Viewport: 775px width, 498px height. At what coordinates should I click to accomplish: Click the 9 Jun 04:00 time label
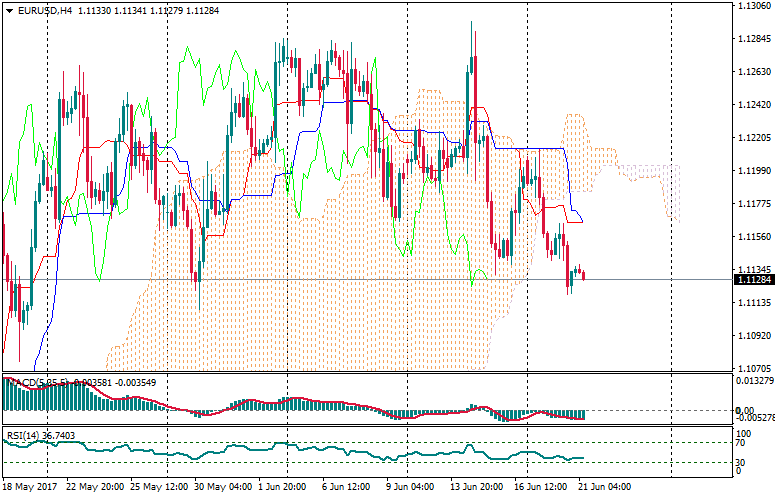[411, 487]
